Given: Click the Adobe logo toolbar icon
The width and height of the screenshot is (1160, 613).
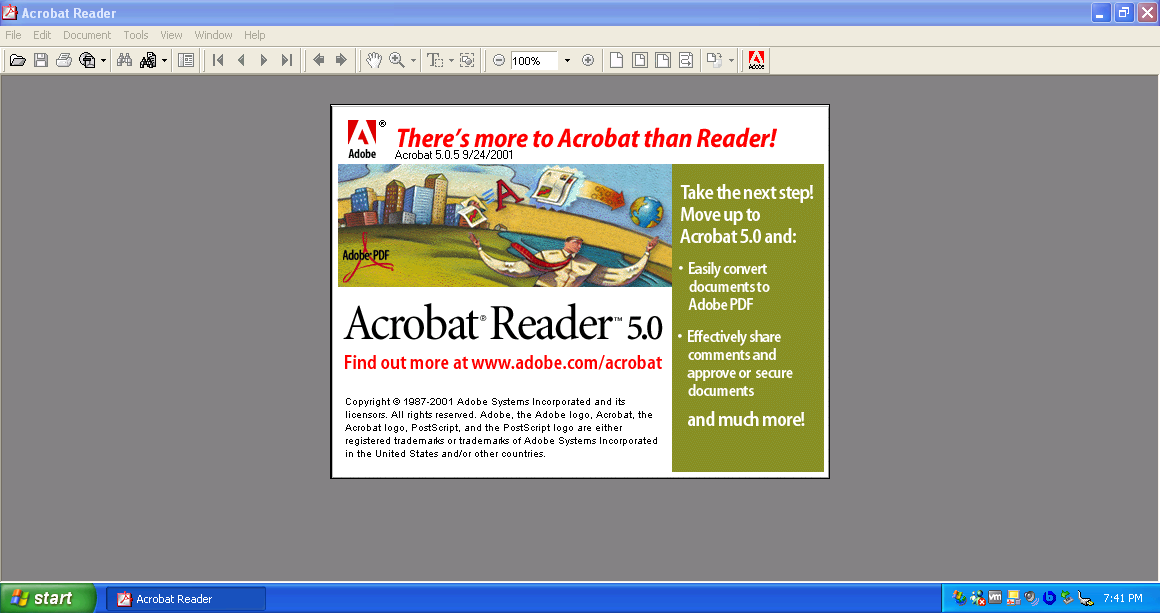Looking at the screenshot, I should pyautogui.click(x=757, y=60).
